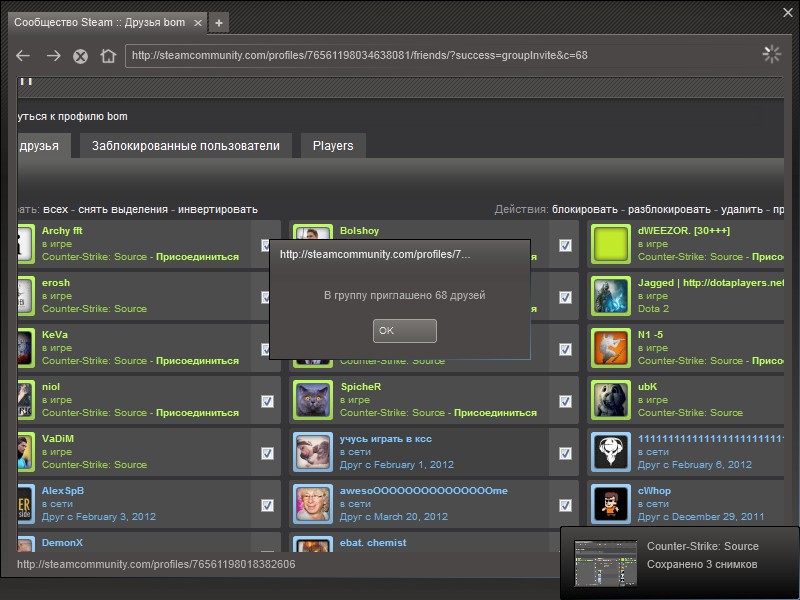Image resolution: width=800 pixels, height=600 pixels.
Task: Open N1 -5's orange avatar
Action: pos(611,348)
